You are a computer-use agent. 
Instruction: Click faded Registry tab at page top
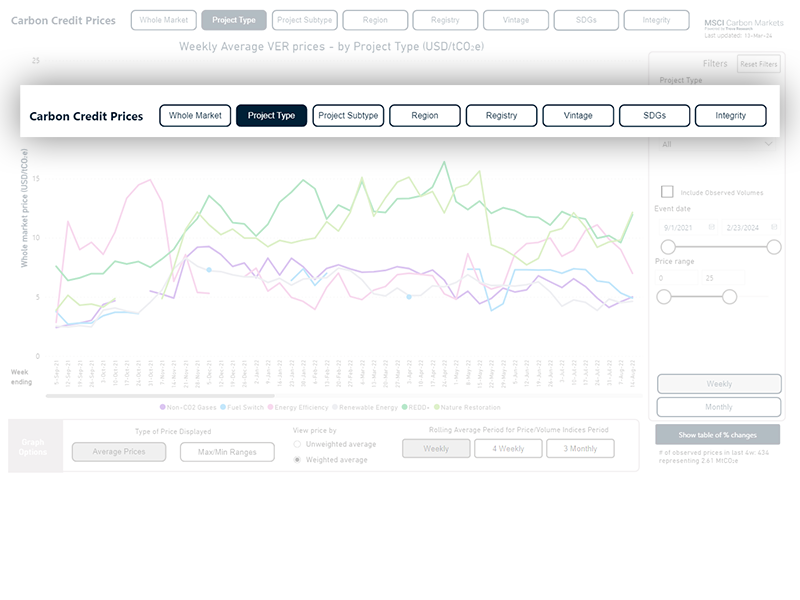point(445,20)
